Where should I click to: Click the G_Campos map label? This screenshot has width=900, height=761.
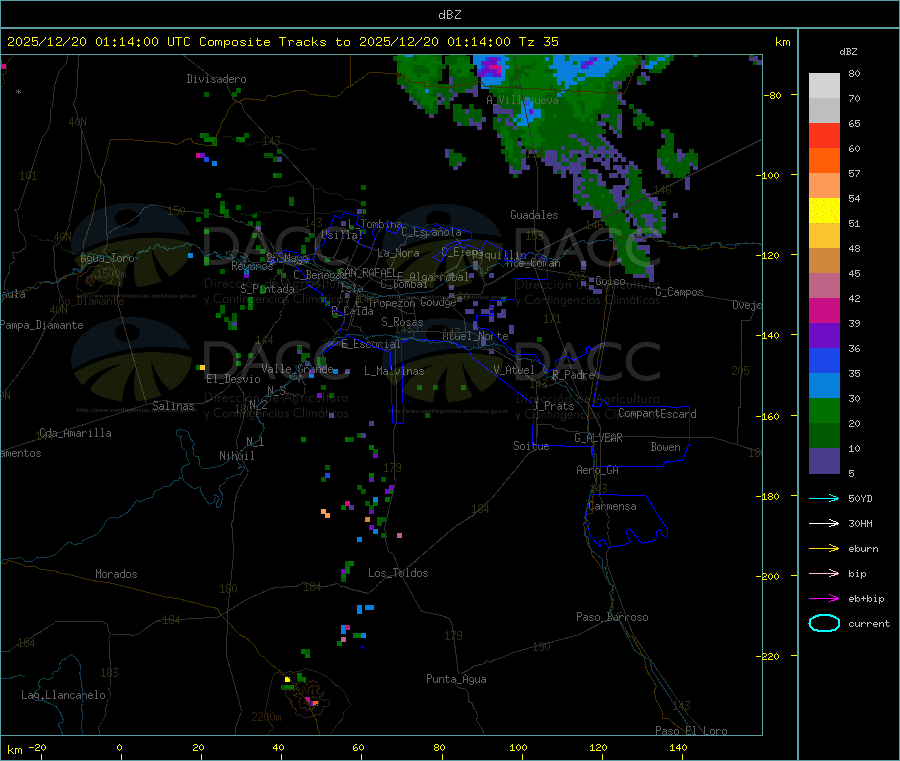pos(679,292)
